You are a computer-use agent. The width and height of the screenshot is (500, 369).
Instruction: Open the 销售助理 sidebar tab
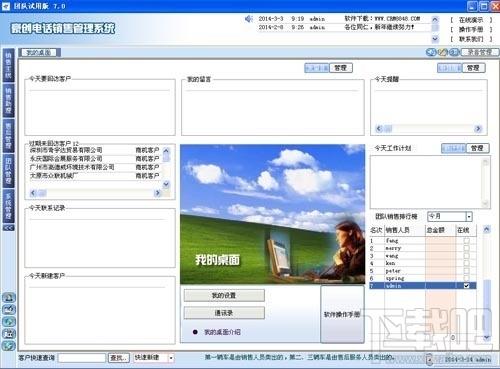coord(8,100)
